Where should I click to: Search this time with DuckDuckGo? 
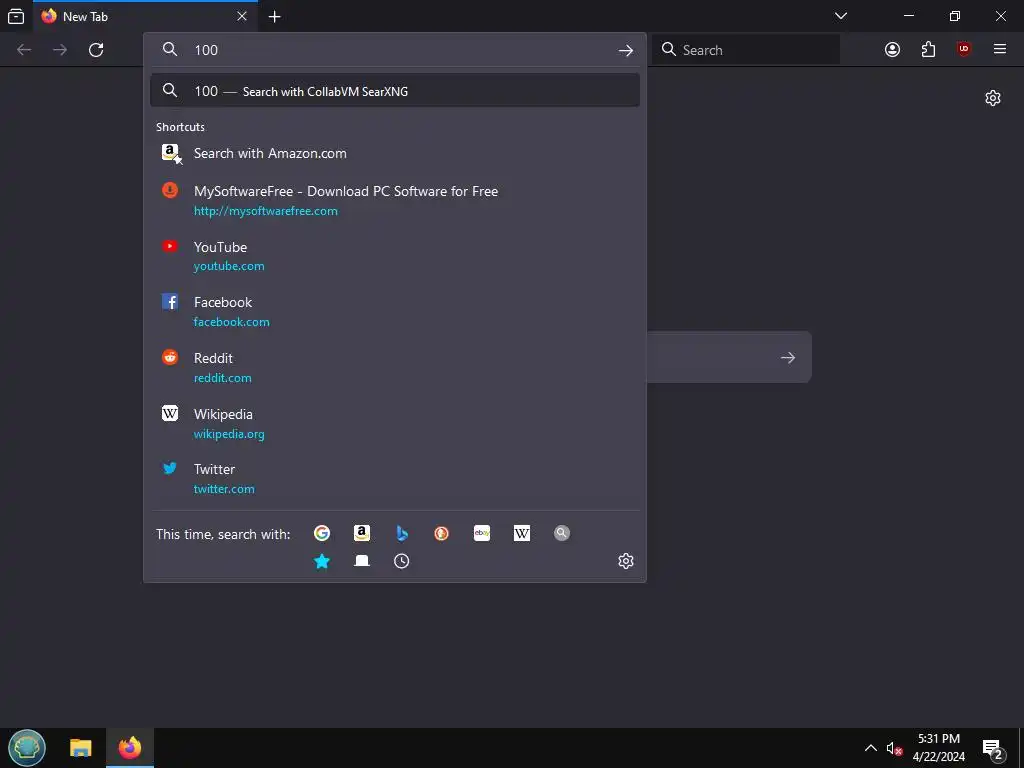pos(441,534)
